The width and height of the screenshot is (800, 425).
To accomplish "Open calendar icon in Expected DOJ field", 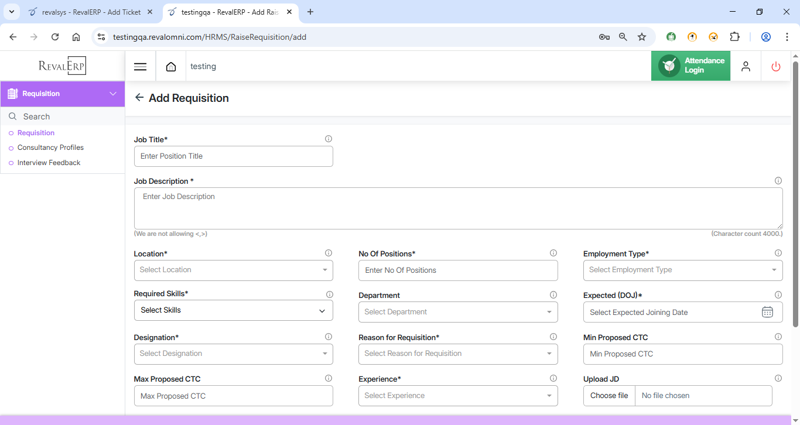I will 767,312.
